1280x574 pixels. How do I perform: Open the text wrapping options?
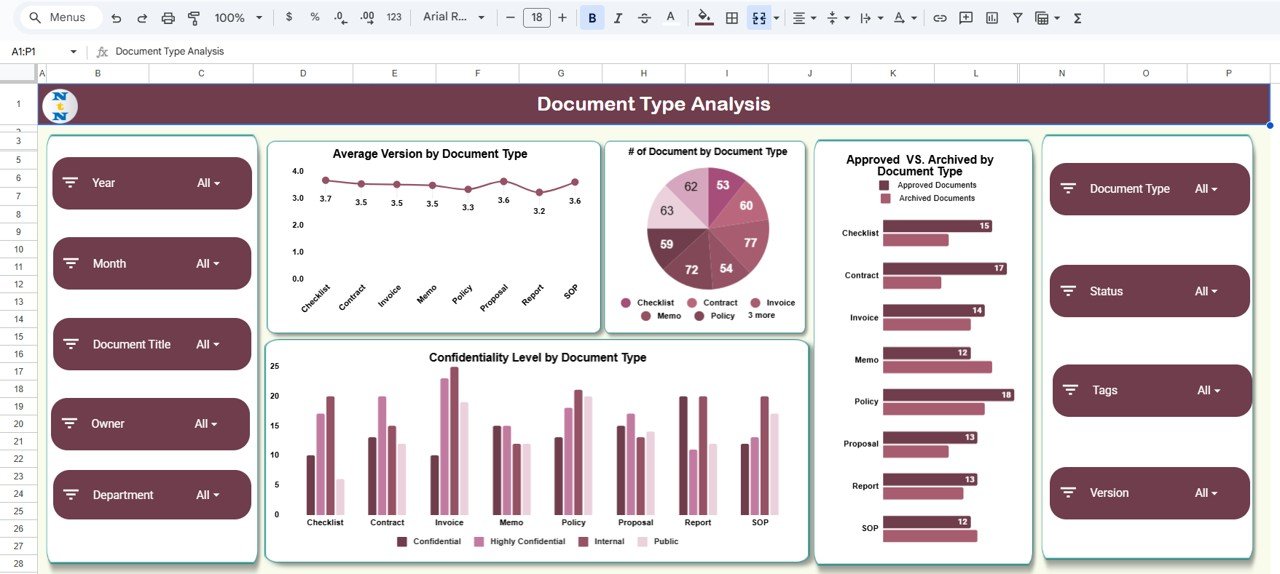click(870, 18)
